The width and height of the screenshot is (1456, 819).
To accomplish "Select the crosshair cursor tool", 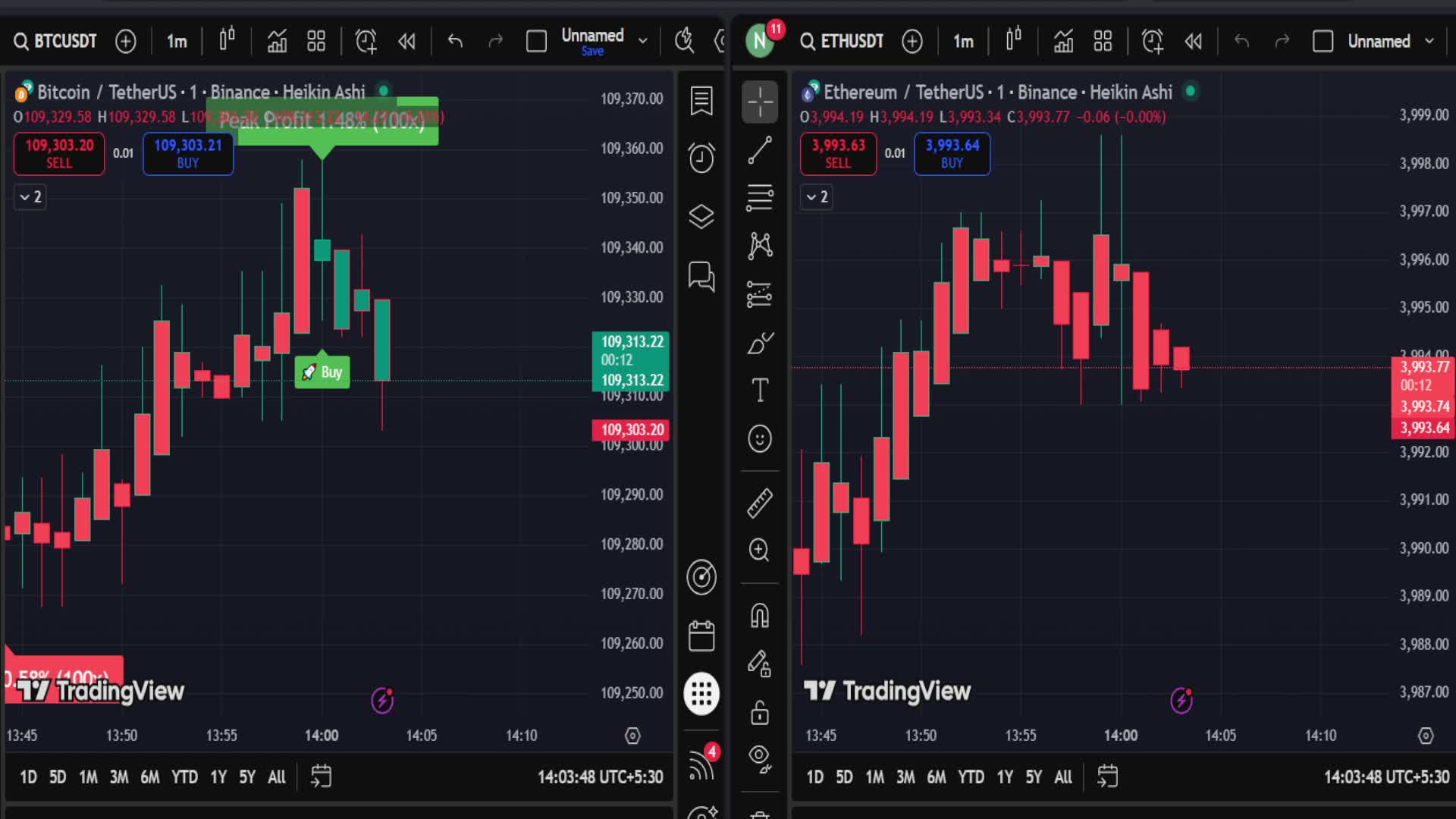I will tap(760, 101).
